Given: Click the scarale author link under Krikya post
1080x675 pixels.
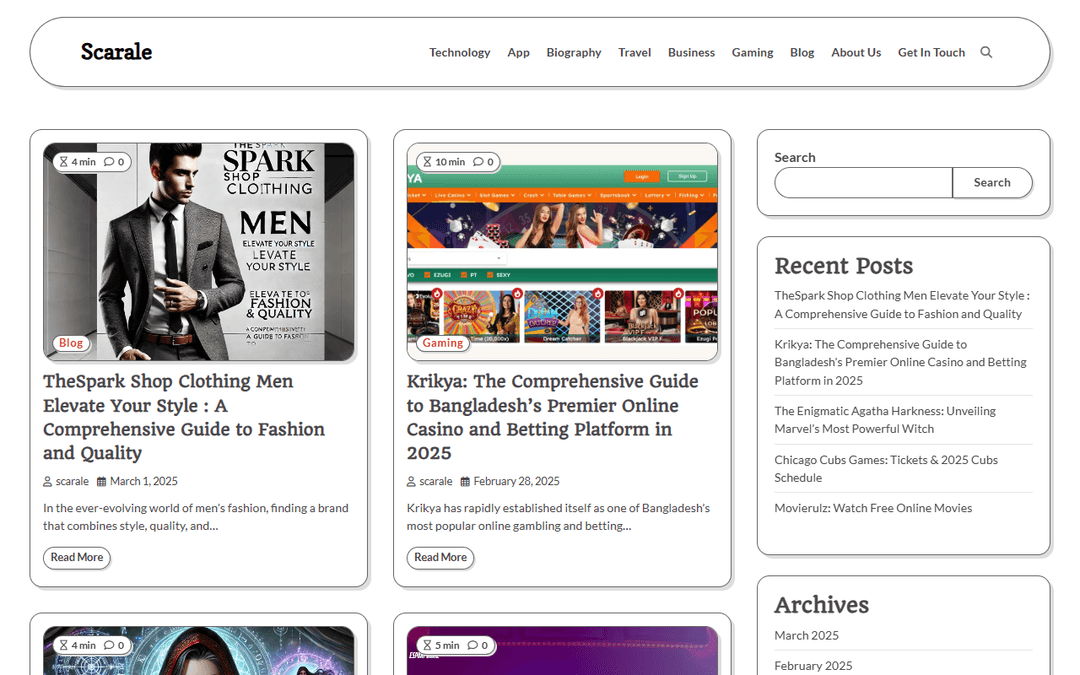Looking at the screenshot, I should tap(436, 481).
